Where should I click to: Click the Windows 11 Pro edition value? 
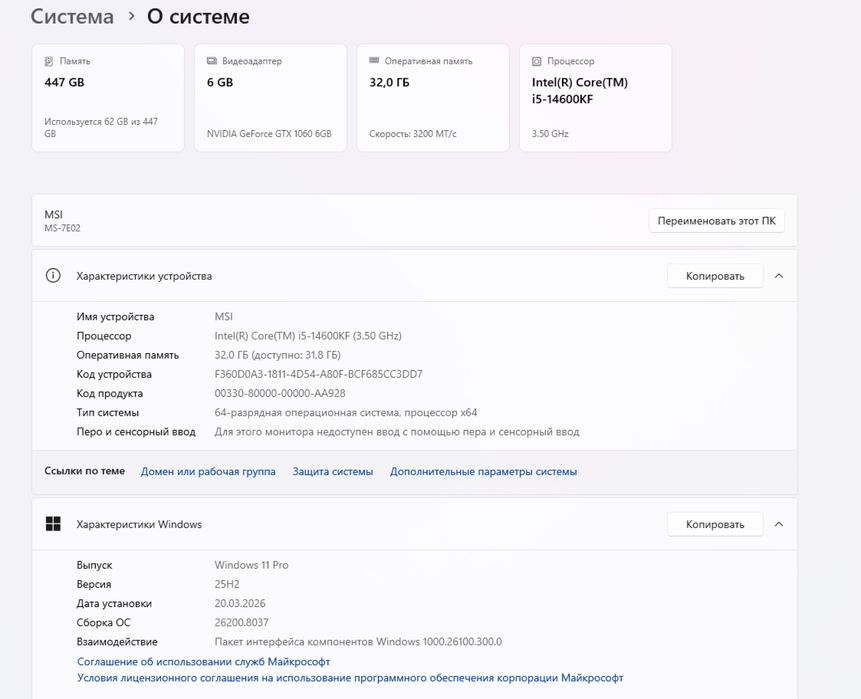[251, 564]
